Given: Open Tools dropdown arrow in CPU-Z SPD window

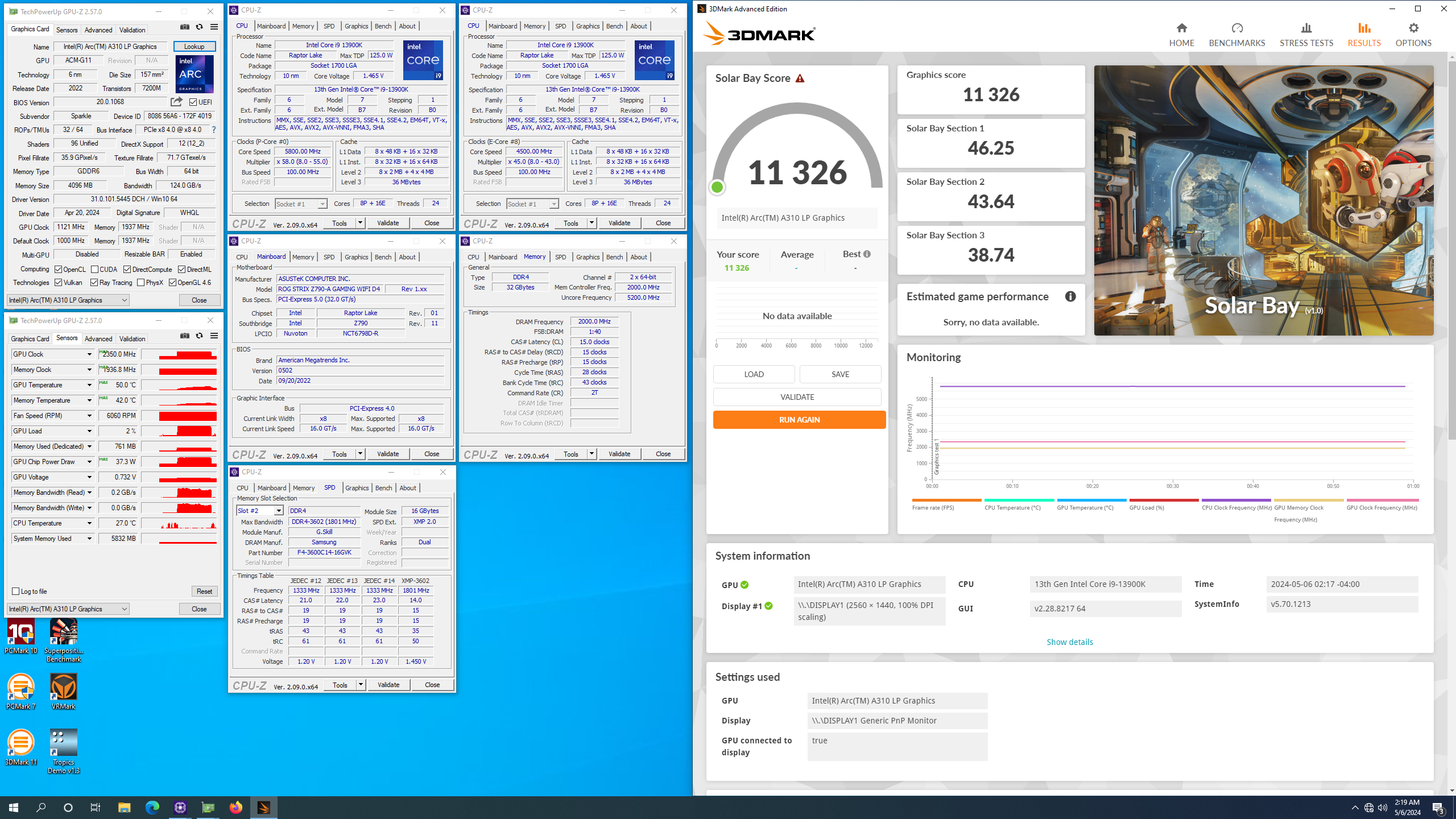Looking at the screenshot, I should [x=361, y=685].
